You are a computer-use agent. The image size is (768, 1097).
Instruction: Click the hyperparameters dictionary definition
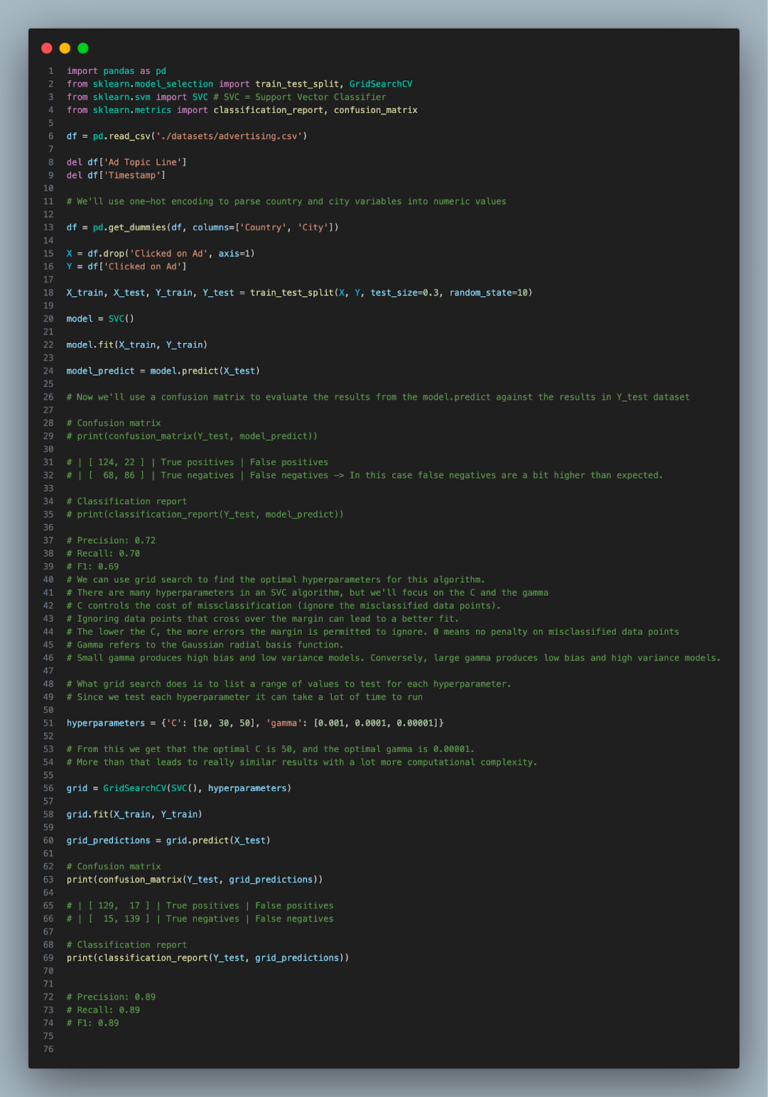click(x=255, y=723)
